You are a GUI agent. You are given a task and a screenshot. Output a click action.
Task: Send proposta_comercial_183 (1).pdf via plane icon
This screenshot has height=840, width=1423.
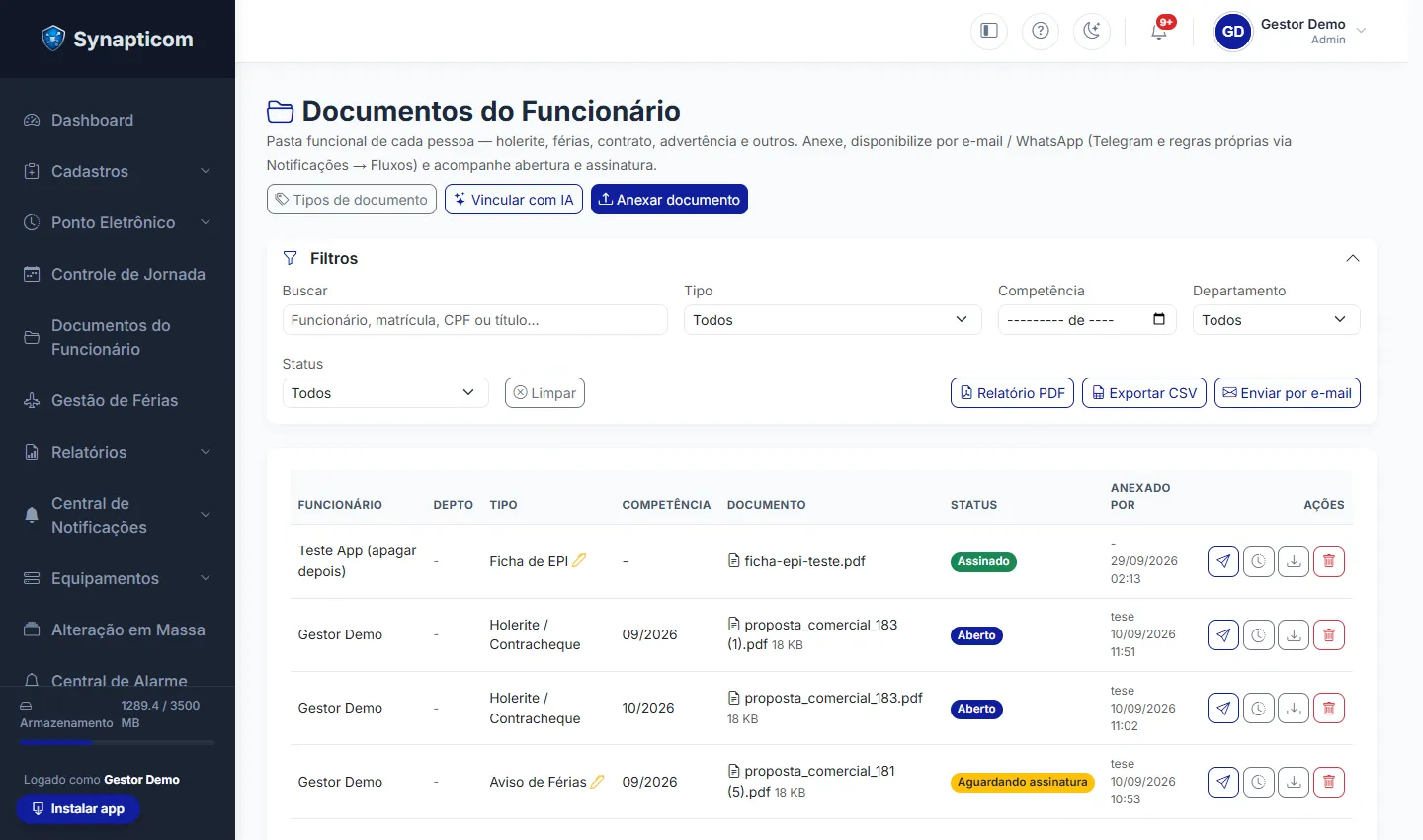coord(1223,634)
